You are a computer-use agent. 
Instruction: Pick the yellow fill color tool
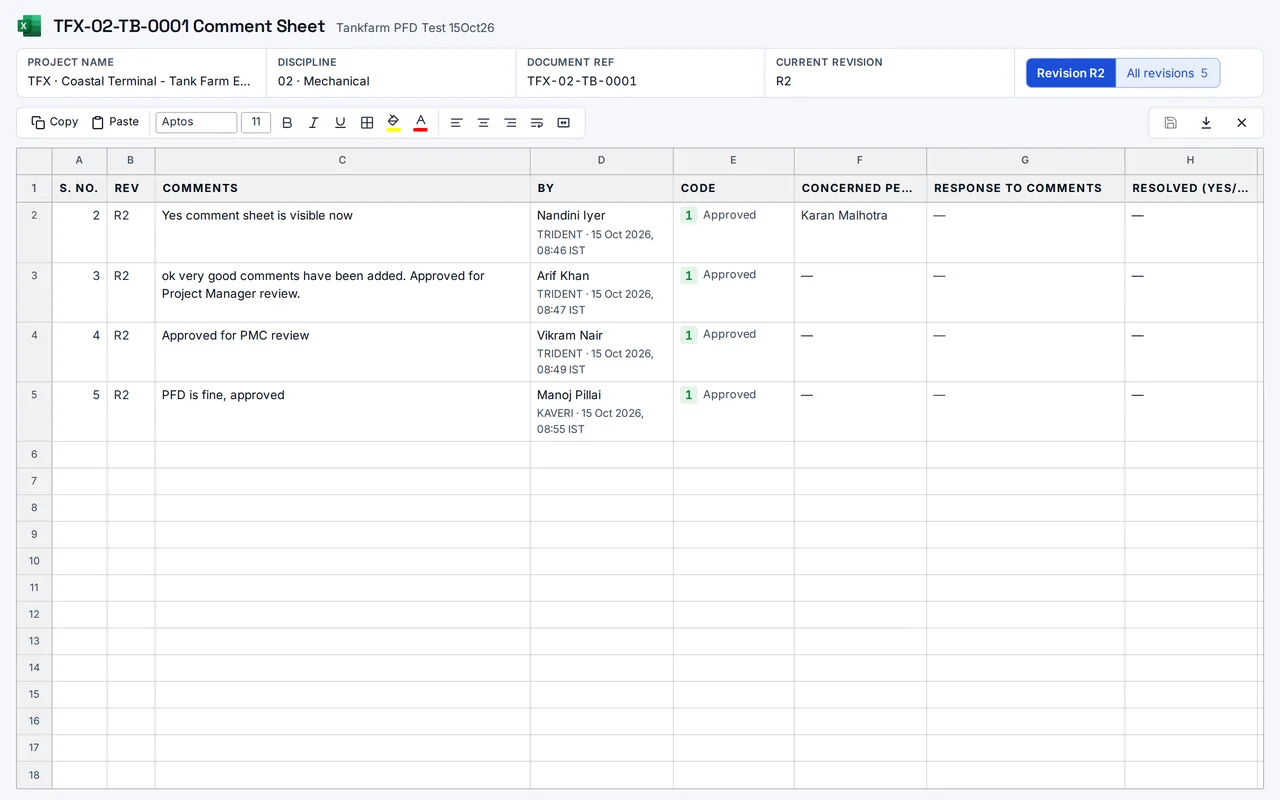click(x=394, y=122)
